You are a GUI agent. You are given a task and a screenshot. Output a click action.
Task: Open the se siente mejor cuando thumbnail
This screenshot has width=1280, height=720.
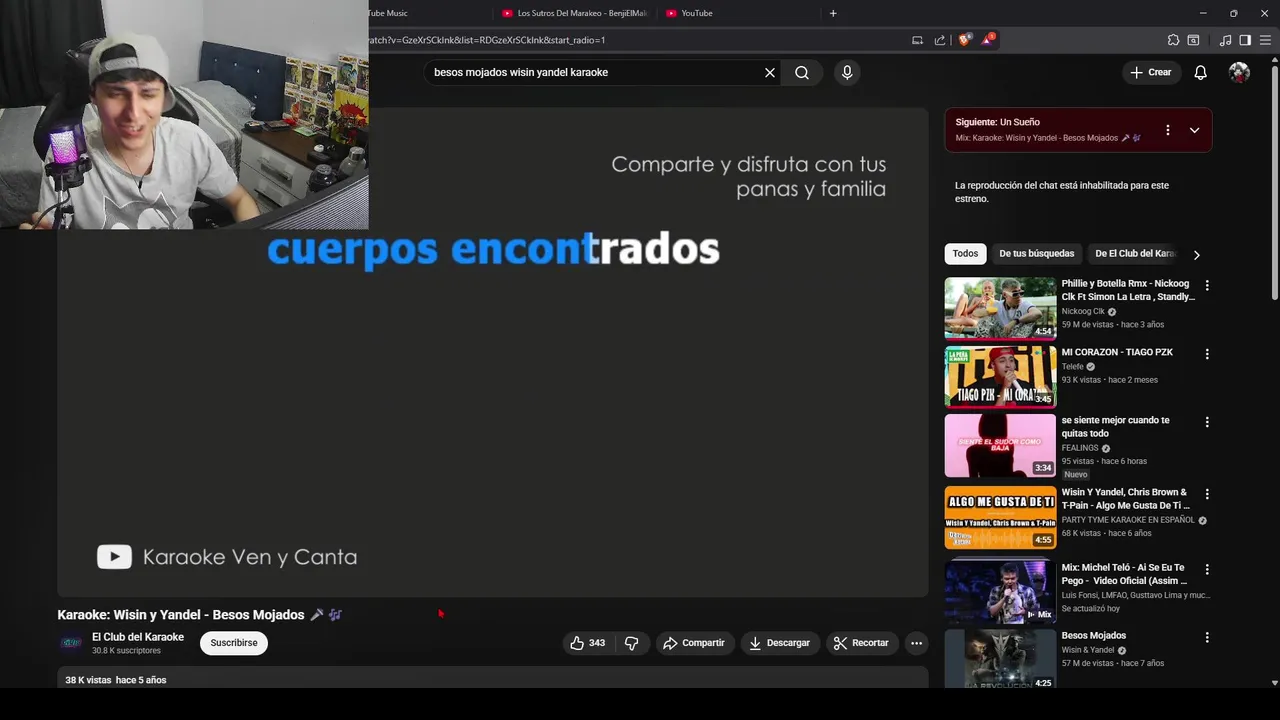[1000, 445]
